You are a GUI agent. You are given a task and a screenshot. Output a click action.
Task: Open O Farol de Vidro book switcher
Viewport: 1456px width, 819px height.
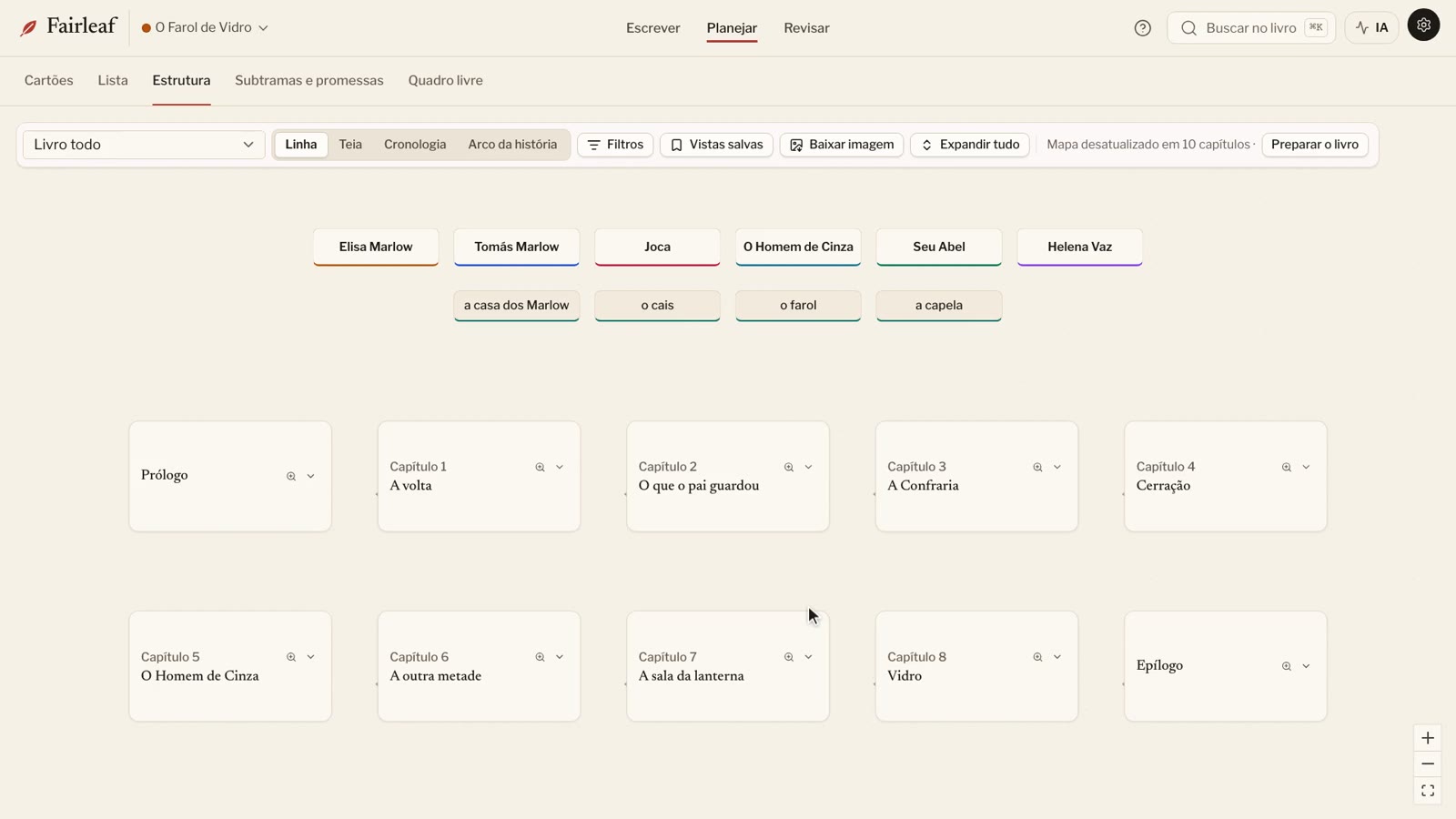pyautogui.click(x=205, y=28)
